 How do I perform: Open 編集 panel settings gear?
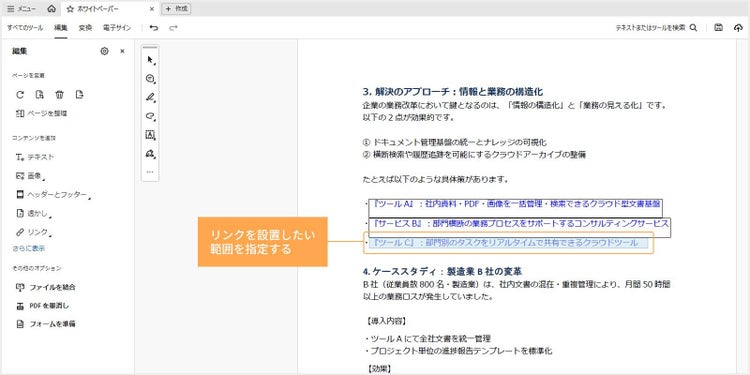[104, 51]
